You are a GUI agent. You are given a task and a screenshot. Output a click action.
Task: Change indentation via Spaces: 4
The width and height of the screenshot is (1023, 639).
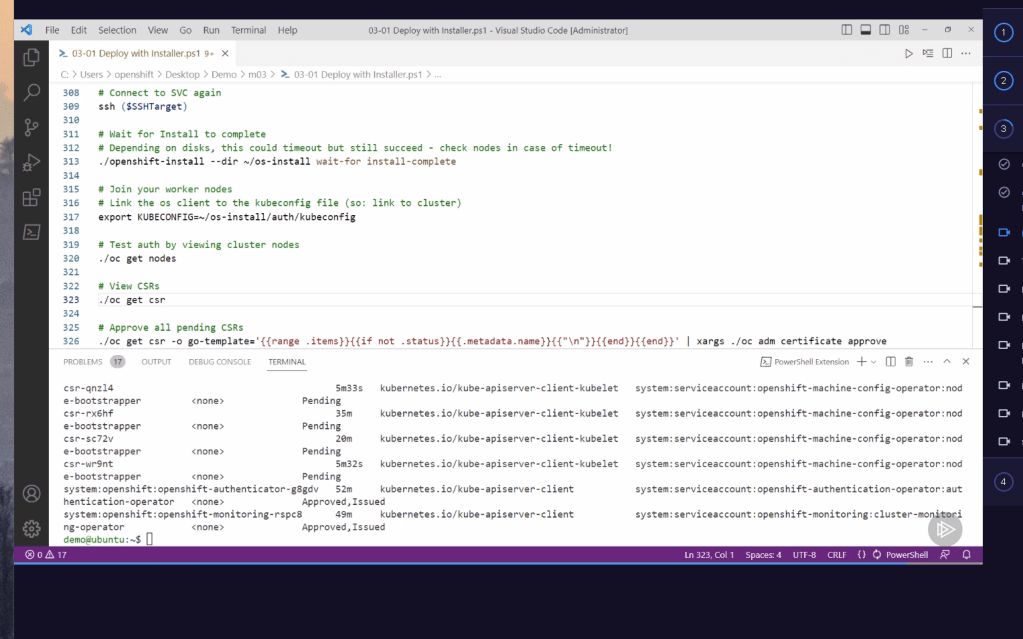(763, 555)
